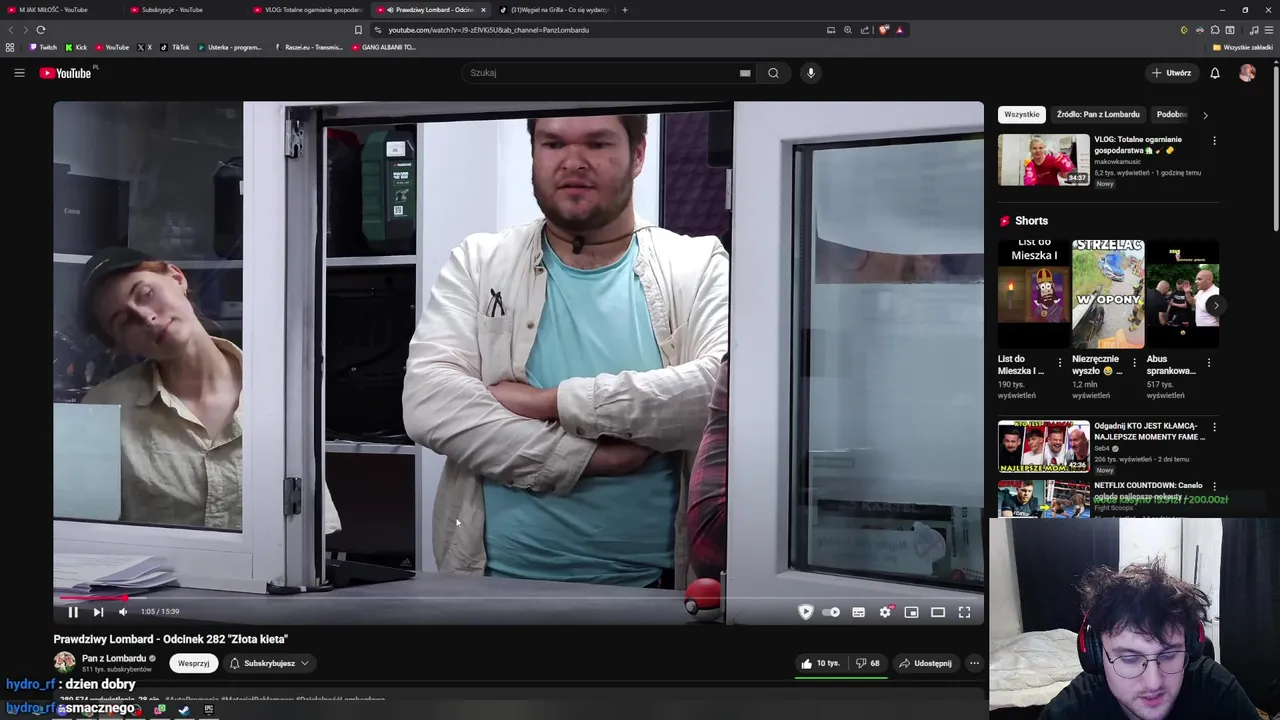Screen dimensions: 1280x720
Task: Open the Pan z Lombardu channel avatar
Action: pyautogui.click(x=64, y=662)
